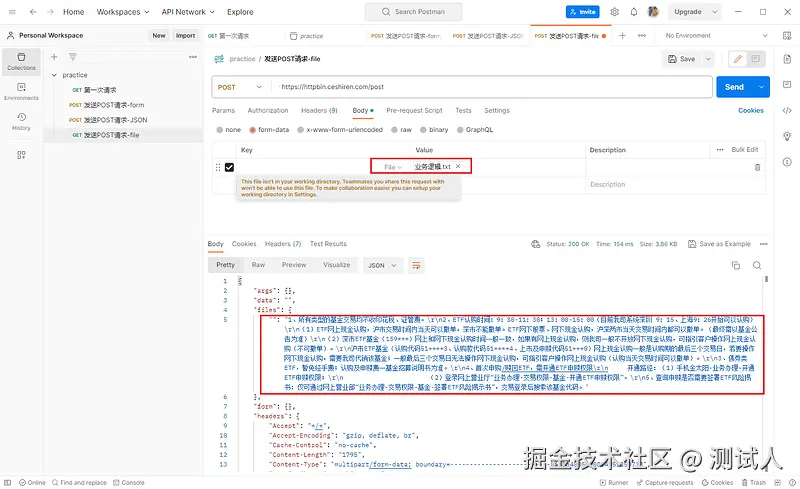The image size is (800, 489).
Task: Switch to the Authorization tab
Action: coord(268,110)
